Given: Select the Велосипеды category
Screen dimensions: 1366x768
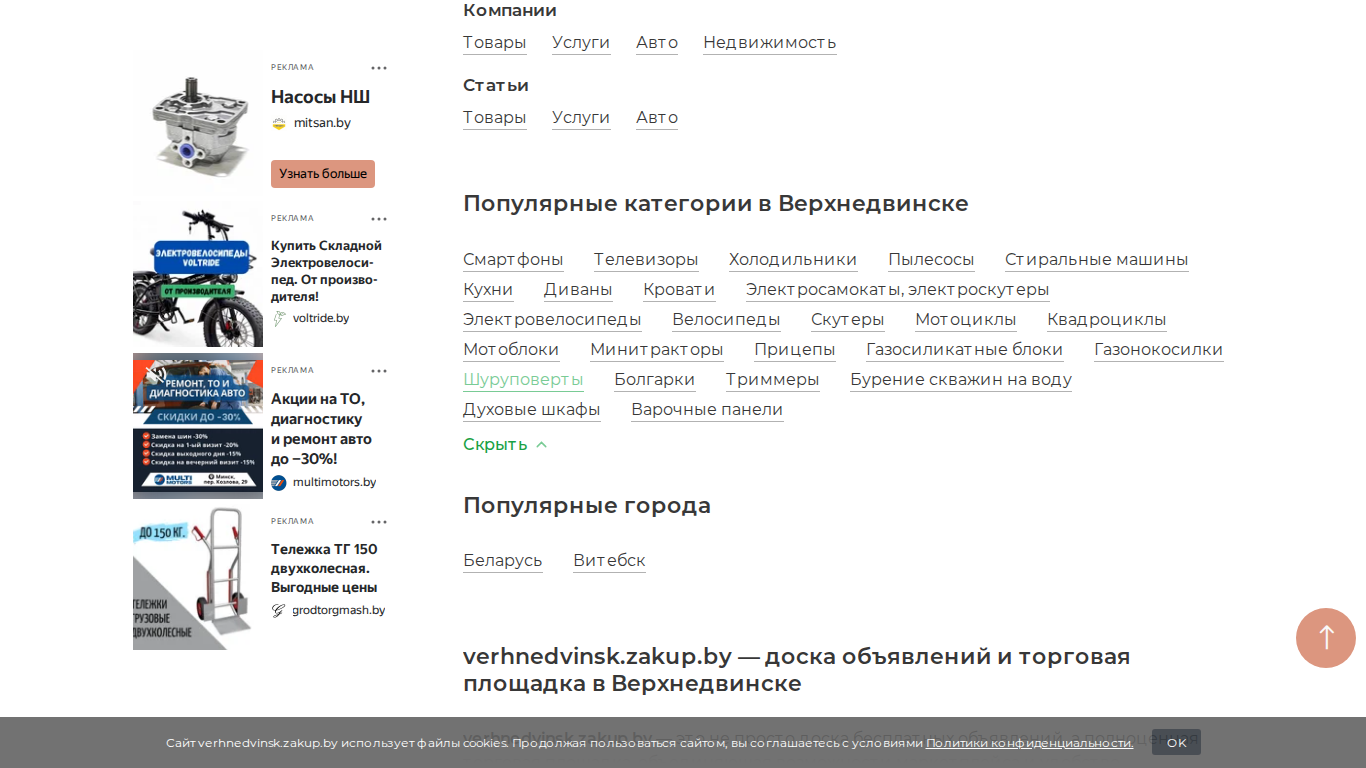Looking at the screenshot, I should [x=726, y=320].
